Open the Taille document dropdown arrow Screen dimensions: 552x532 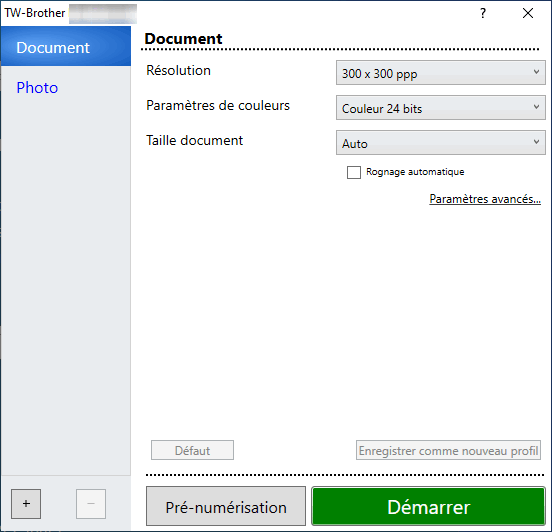(536, 142)
